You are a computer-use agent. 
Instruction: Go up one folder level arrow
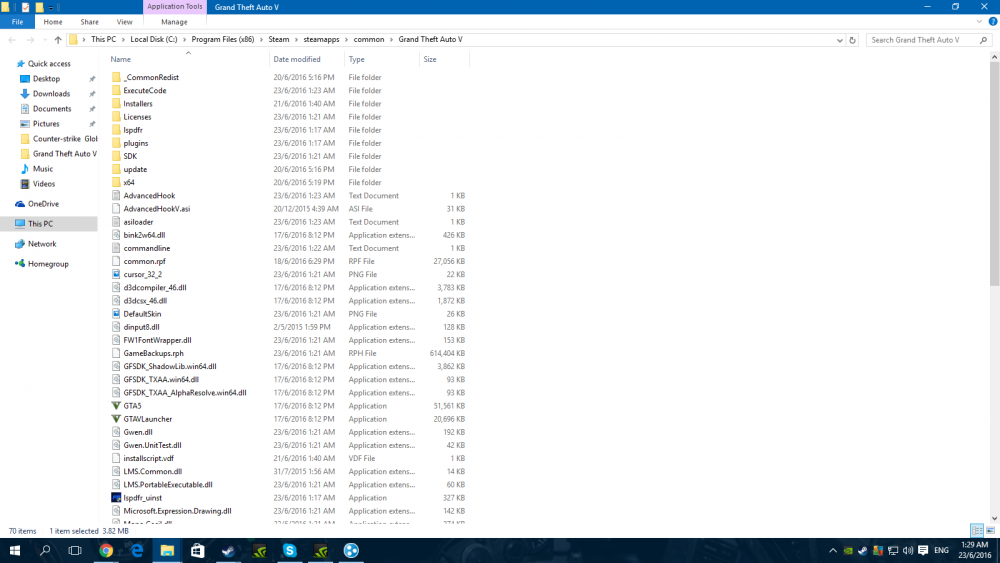[x=58, y=40]
